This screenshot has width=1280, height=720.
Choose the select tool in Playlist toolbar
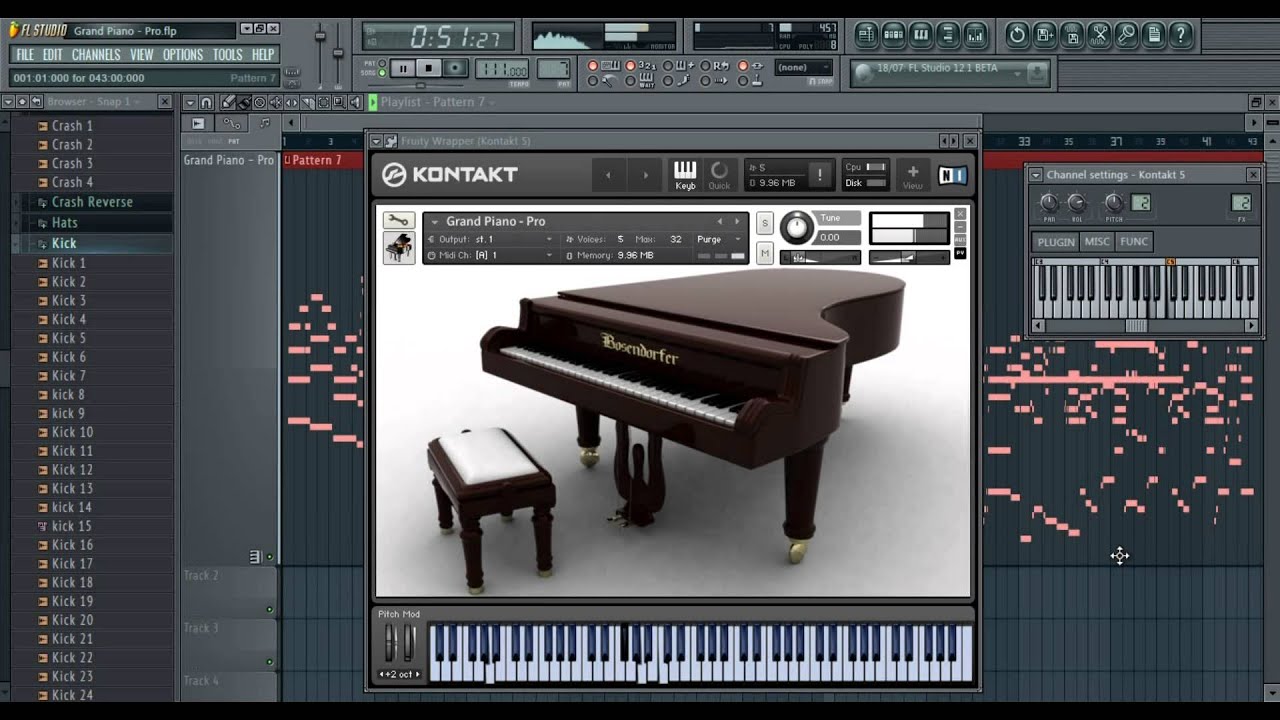324,102
